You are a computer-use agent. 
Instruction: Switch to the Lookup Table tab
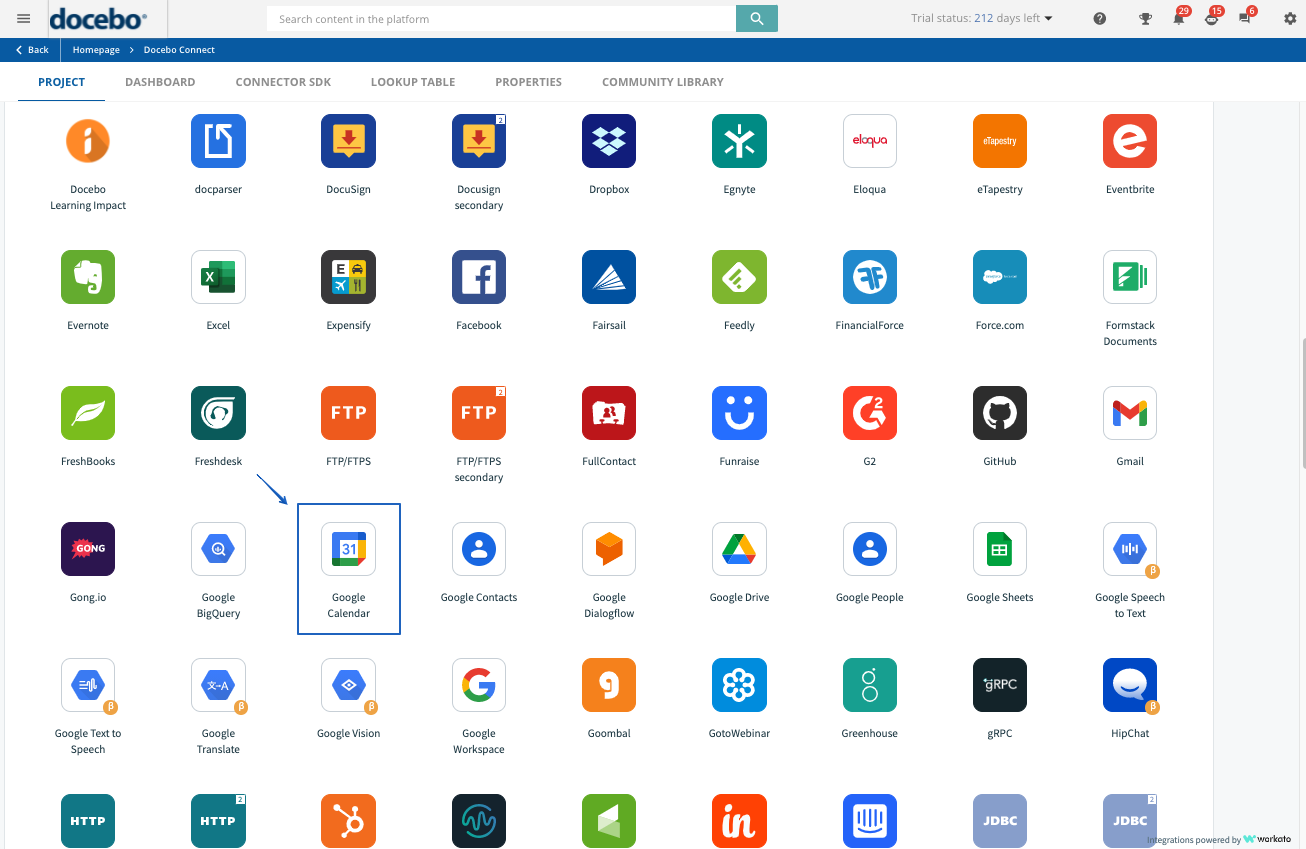pyautogui.click(x=413, y=82)
